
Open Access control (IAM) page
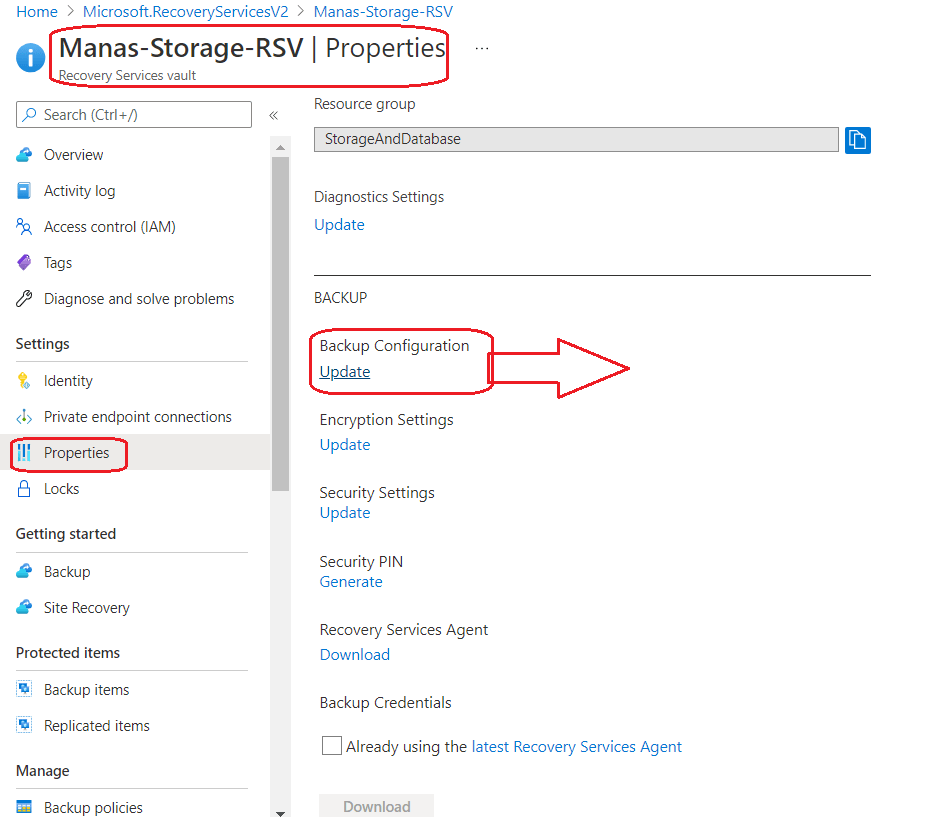coord(110,227)
